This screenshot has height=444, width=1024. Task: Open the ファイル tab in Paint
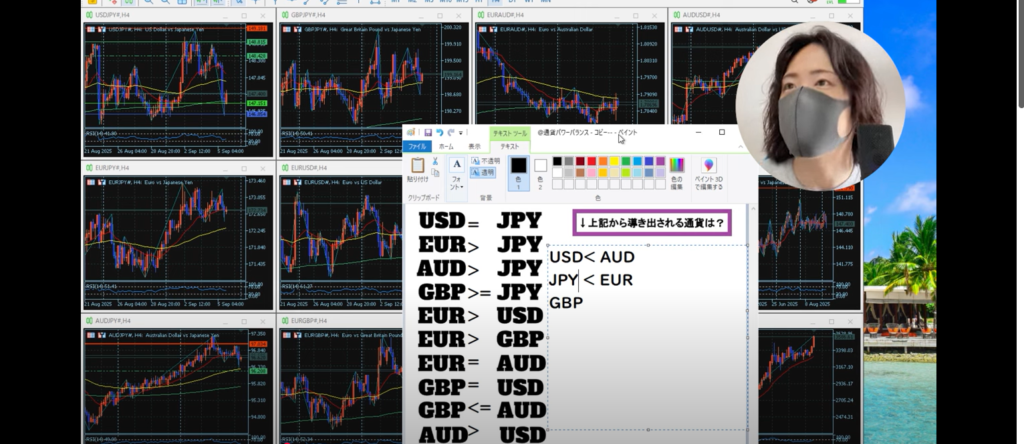click(x=417, y=146)
